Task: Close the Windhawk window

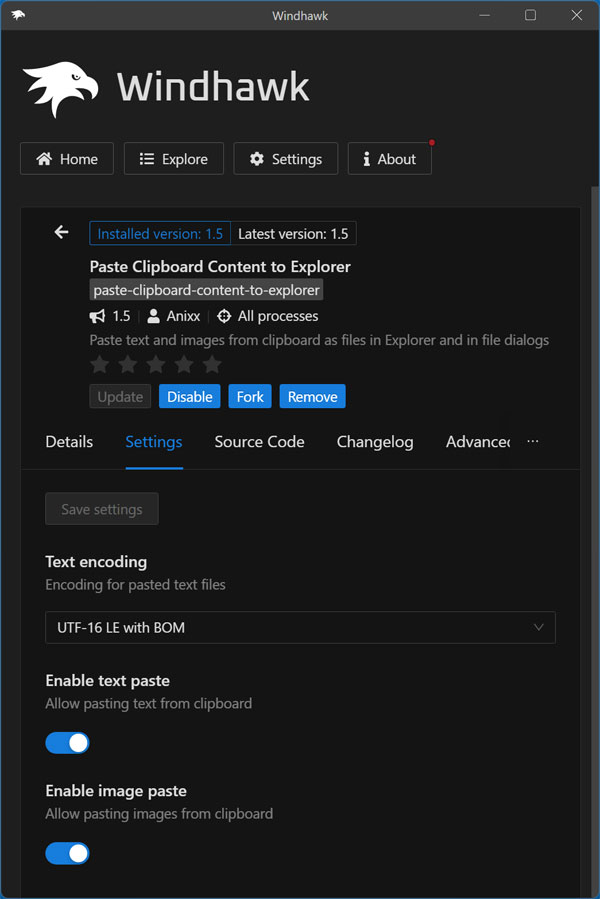Action: 577,15
